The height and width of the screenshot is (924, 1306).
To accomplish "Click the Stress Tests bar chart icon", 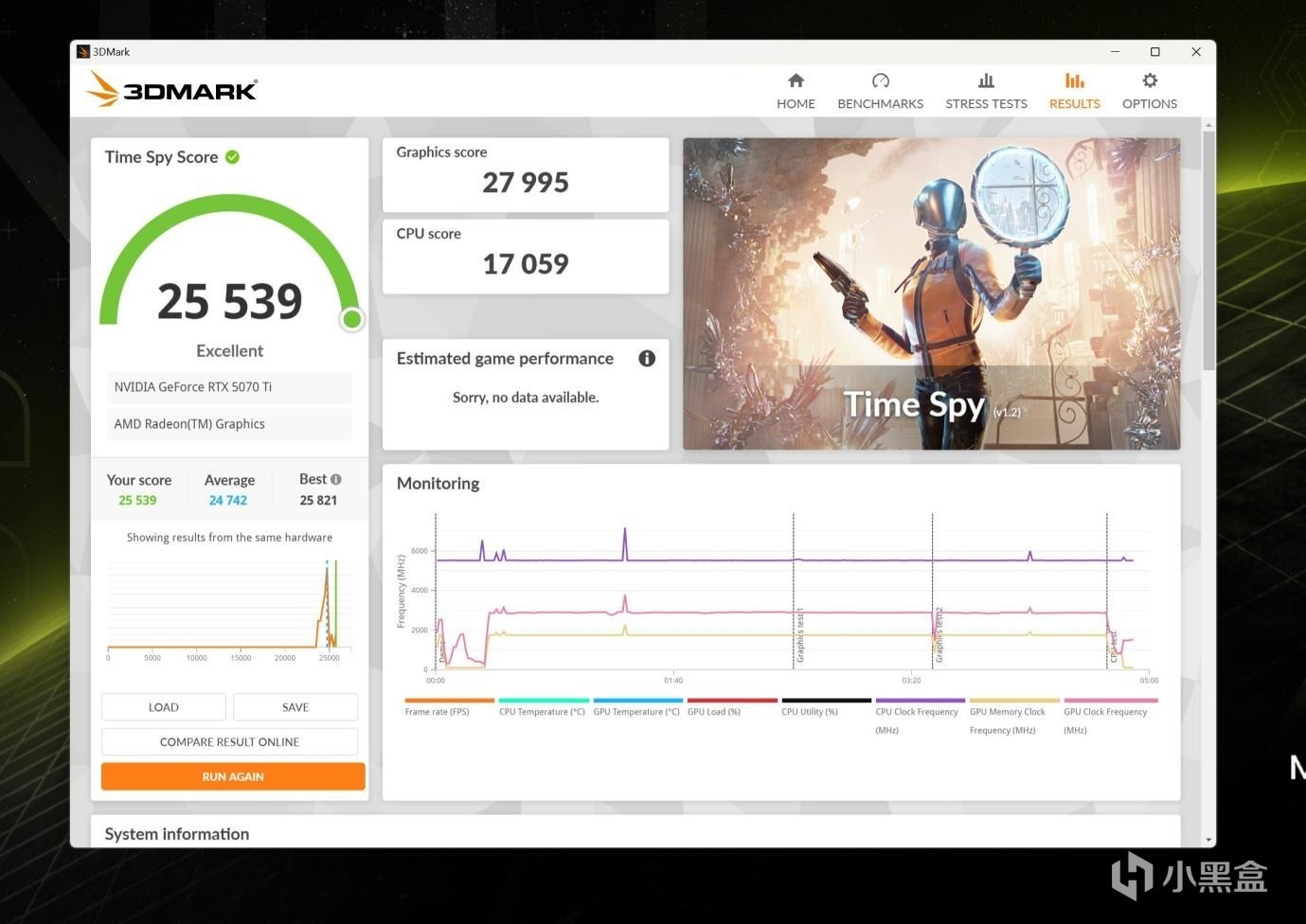I will [x=986, y=80].
